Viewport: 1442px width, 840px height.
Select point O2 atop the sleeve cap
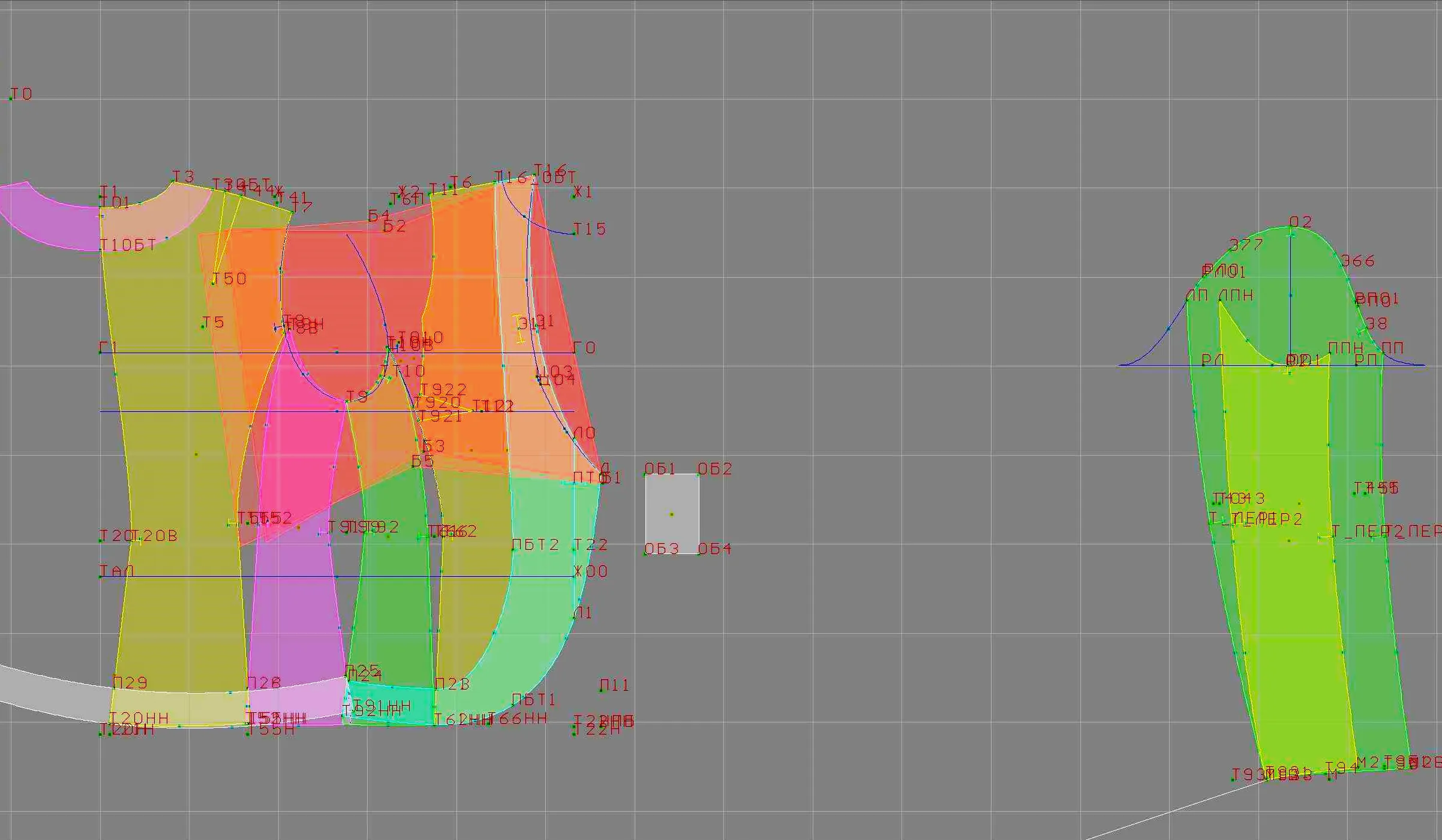tap(1290, 227)
